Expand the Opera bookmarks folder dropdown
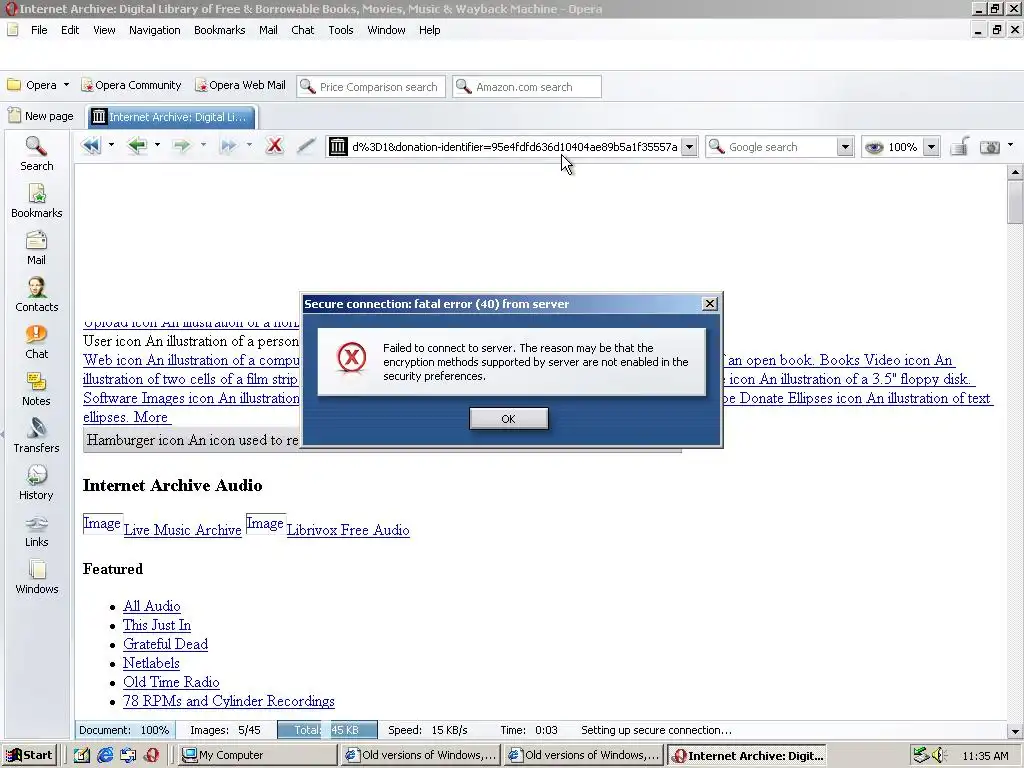The height and width of the screenshot is (768, 1024). click(66, 85)
